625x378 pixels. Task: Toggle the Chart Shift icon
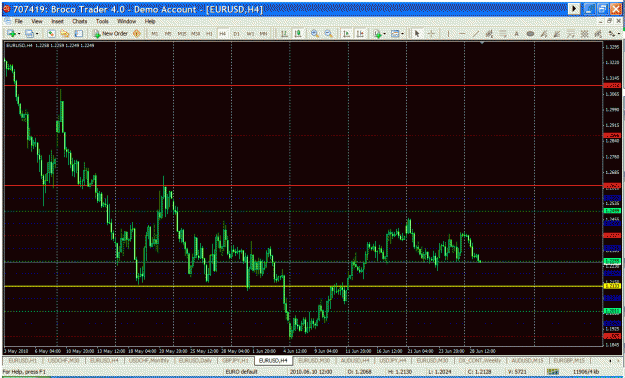[x=360, y=34]
